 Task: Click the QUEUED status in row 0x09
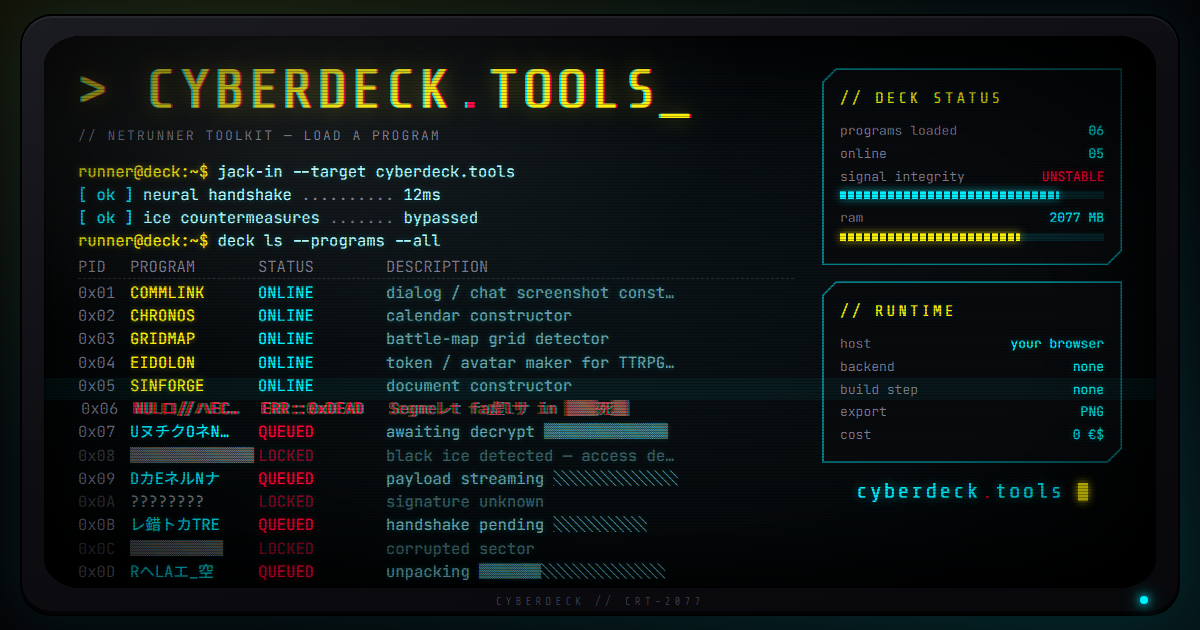coord(286,479)
